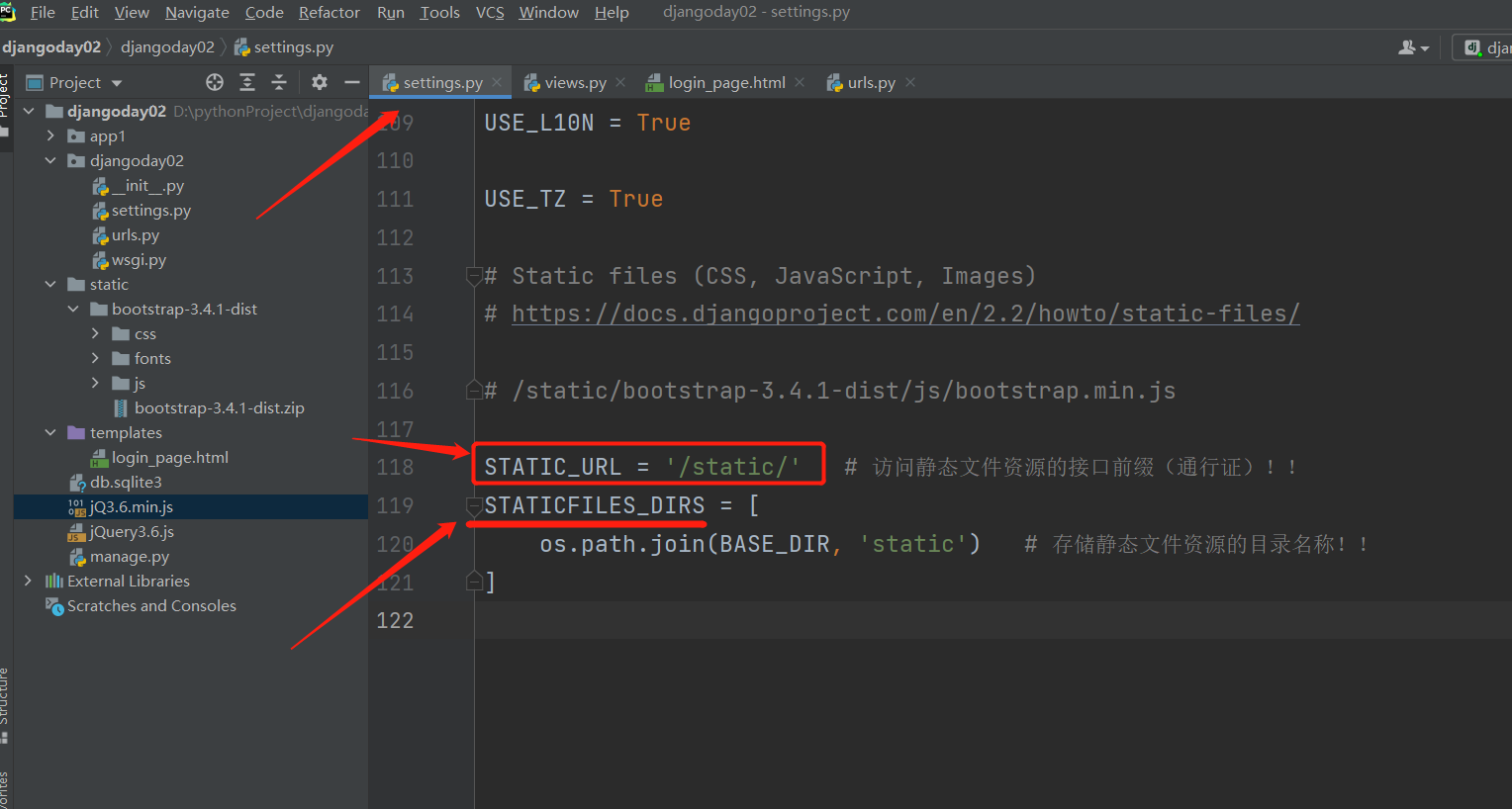Expand the fonts folder

pyautogui.click(x=96, y=359)
